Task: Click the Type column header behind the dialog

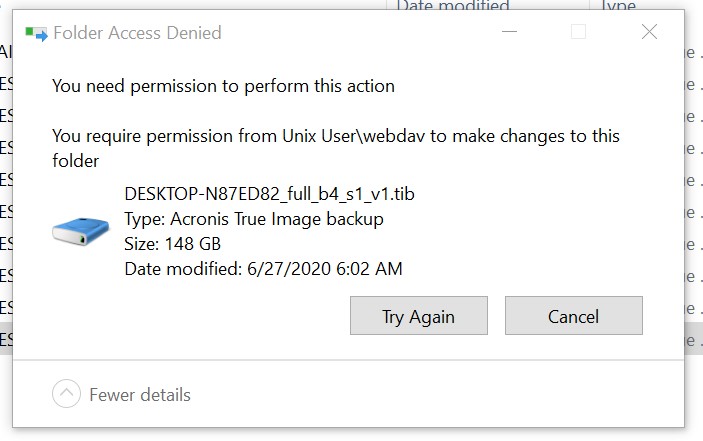Action: 619,5
